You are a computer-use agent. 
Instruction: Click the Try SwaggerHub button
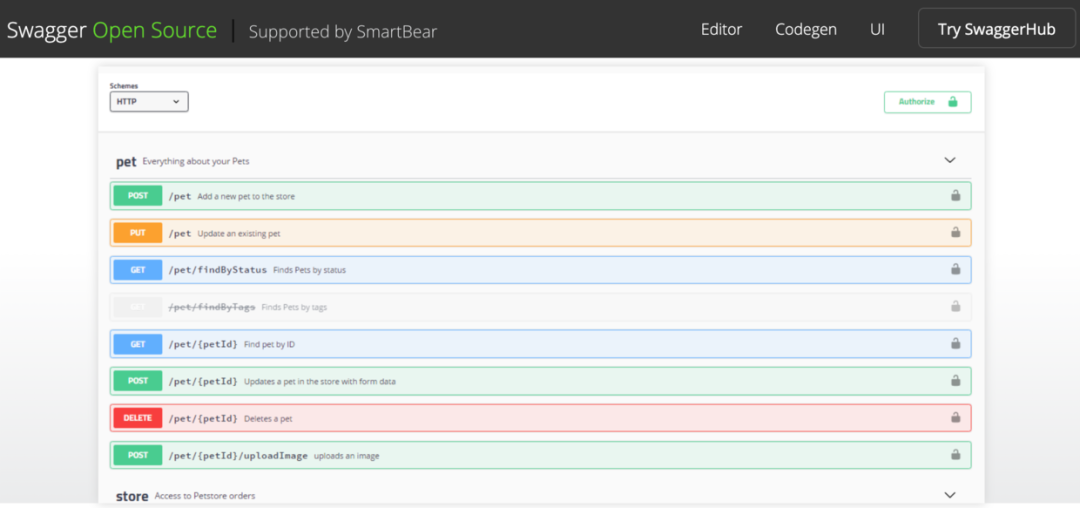click(997, 28)
